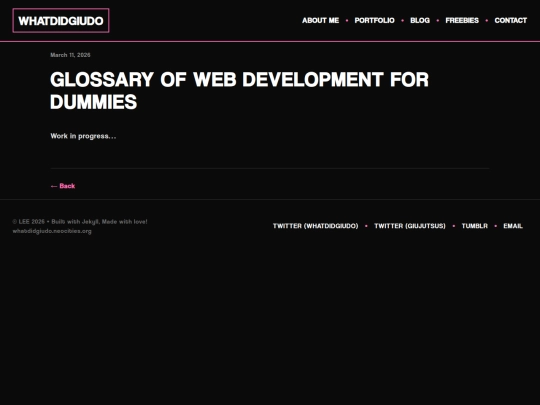This screenshot has height=405, width=540.
Task: Open the About Me page
Action: pos(320,21)
